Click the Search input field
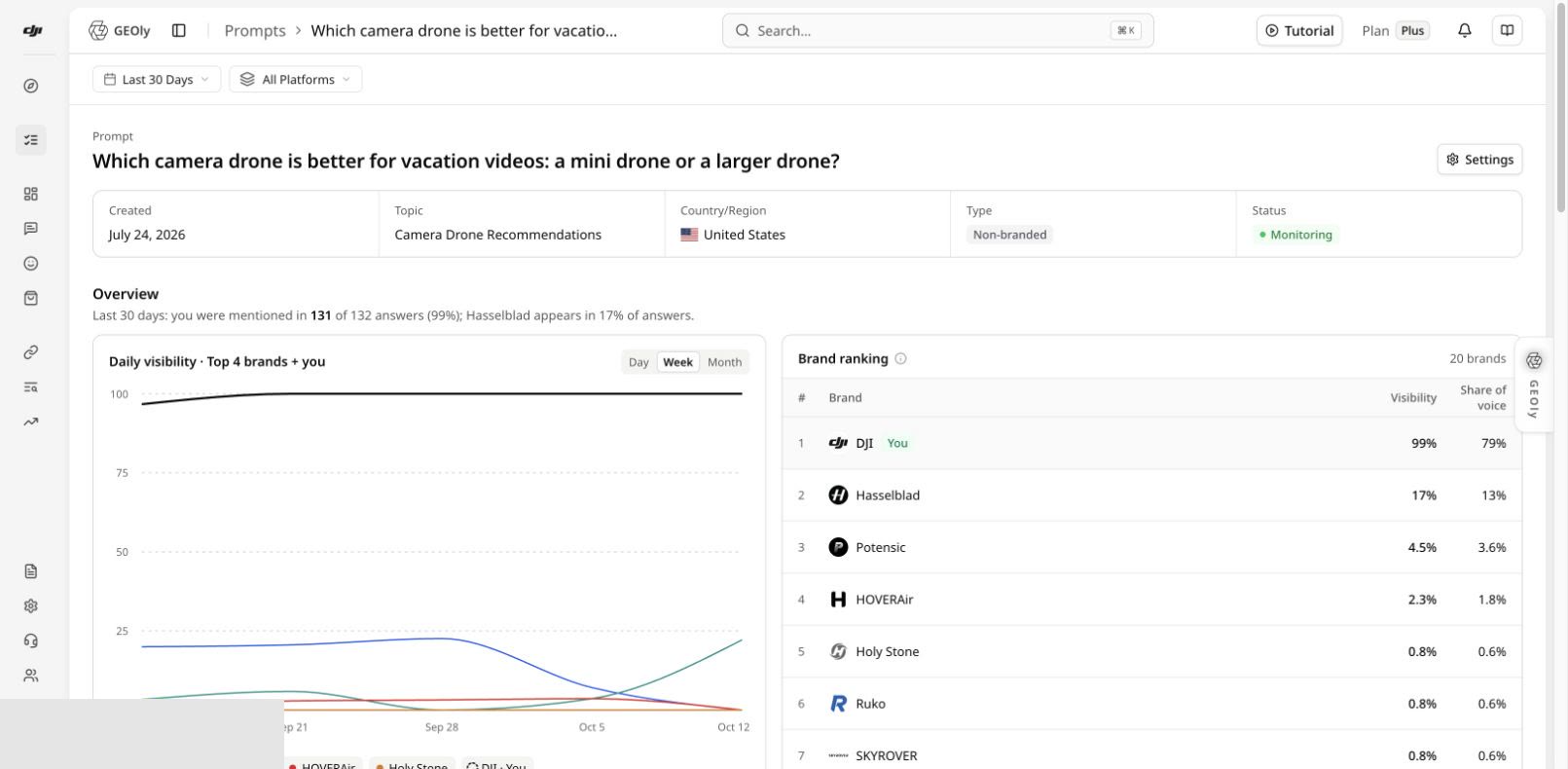 (x=937, y=30)
